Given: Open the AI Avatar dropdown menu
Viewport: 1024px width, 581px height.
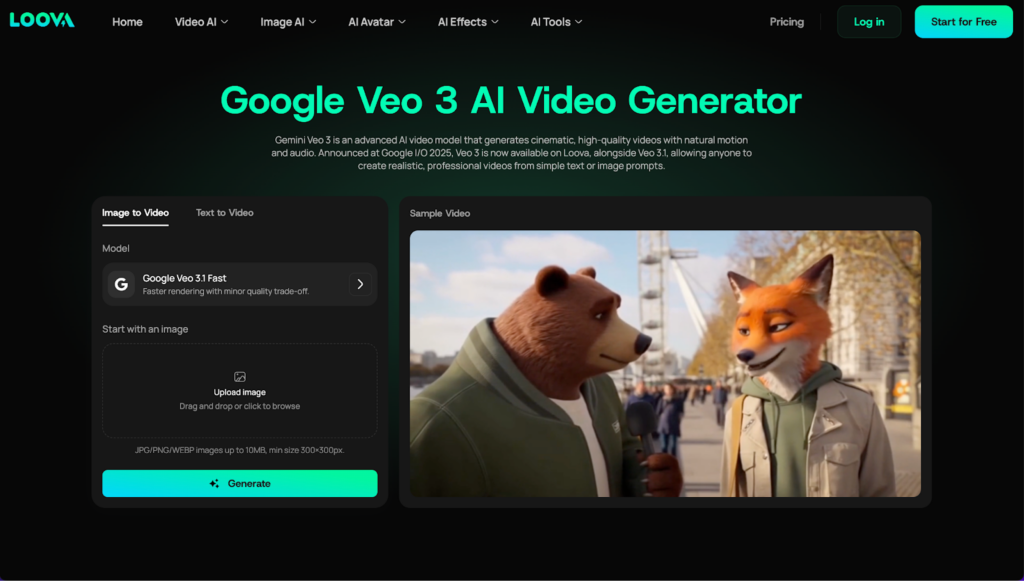Looking at the screenshot, I should (x=377, y=22).
